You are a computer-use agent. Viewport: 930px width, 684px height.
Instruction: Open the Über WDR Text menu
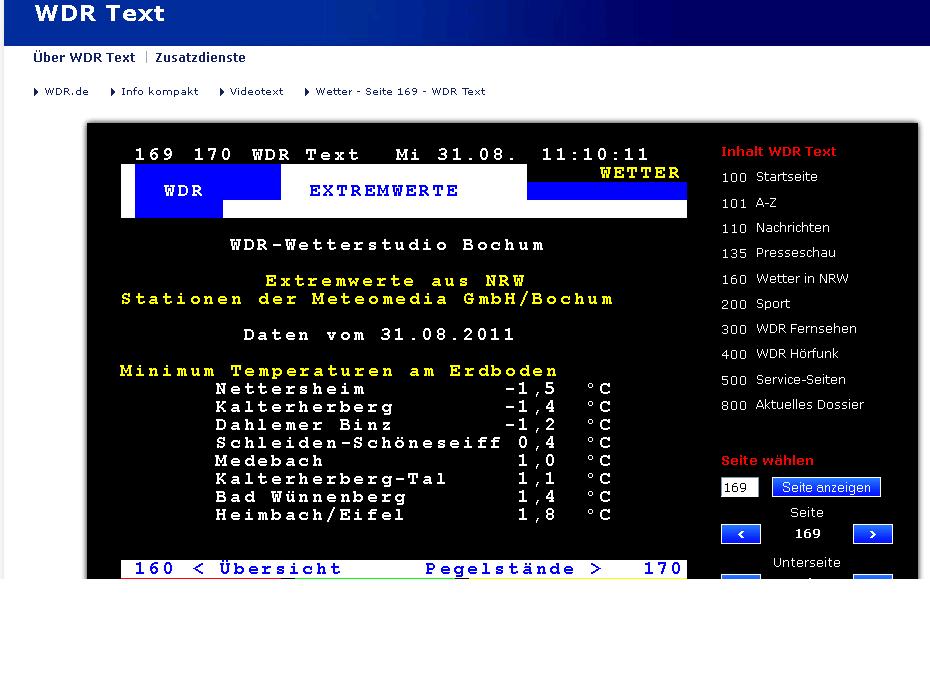point(84,58)
